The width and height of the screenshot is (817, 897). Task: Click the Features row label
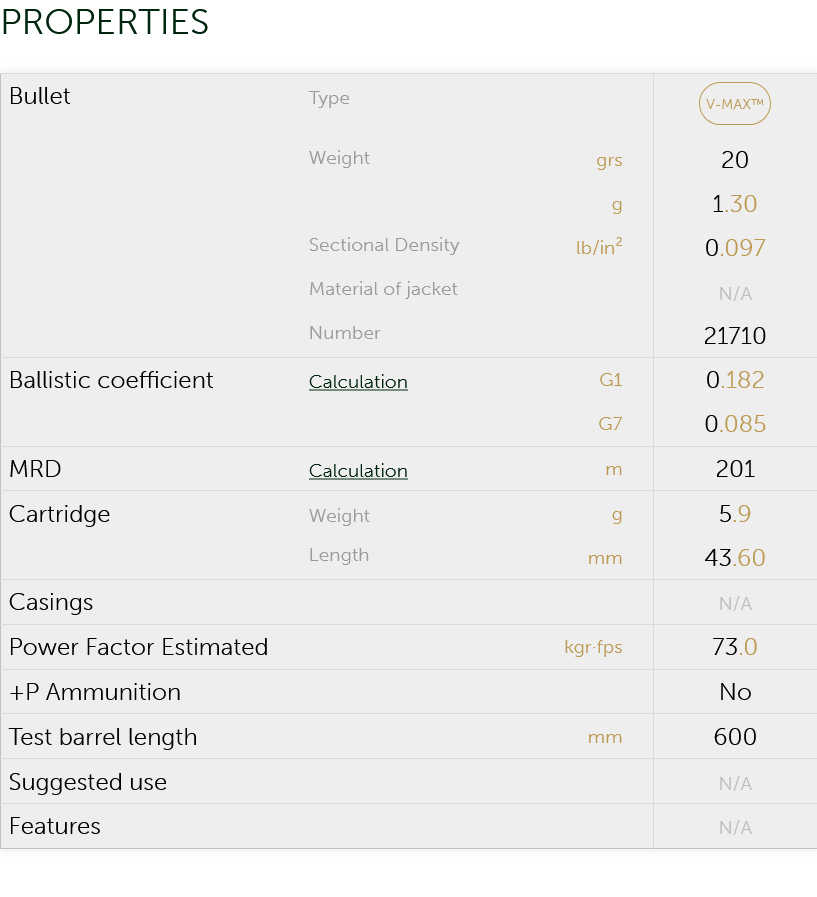(55, 826)
